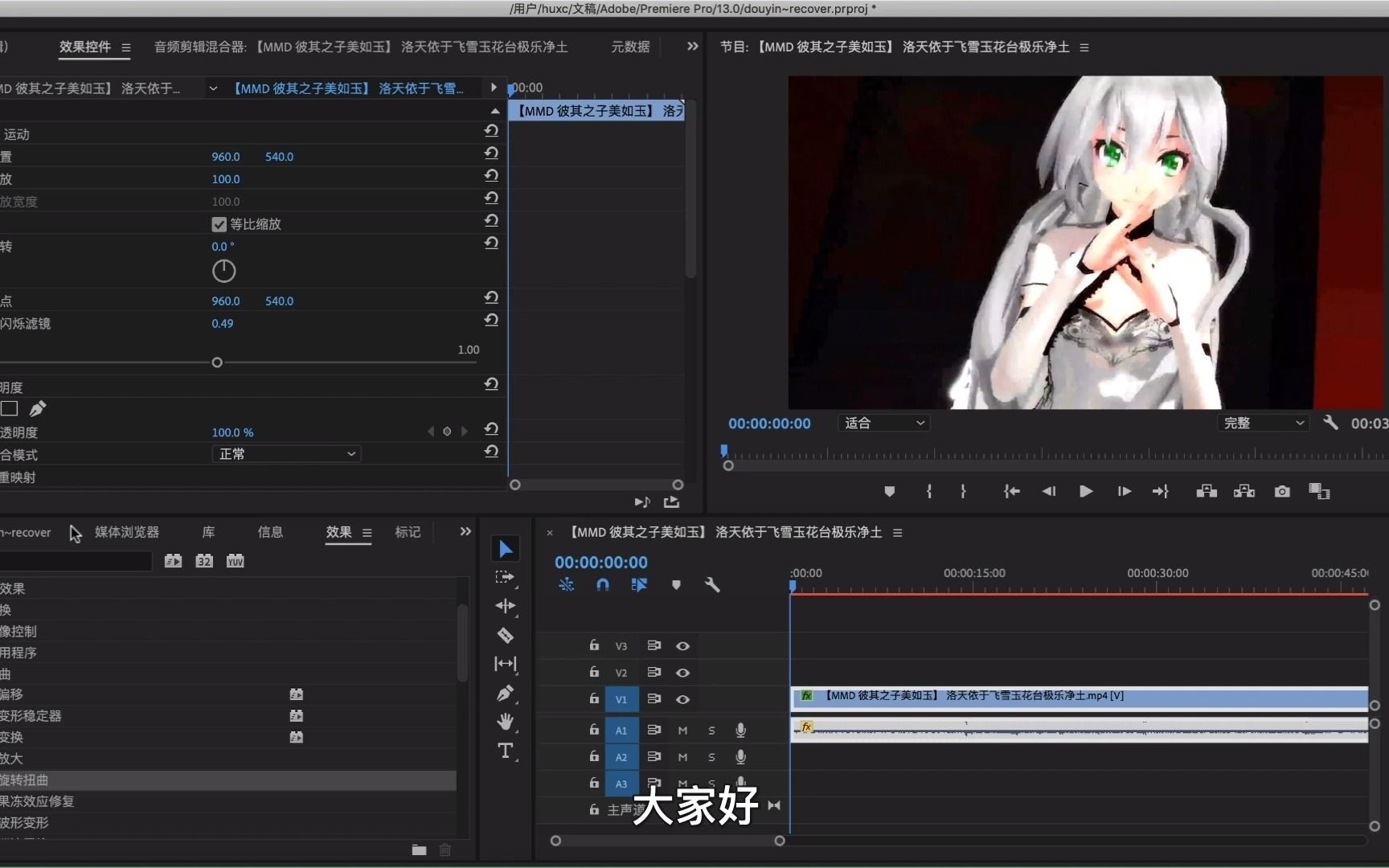Image resolution: width=1389 pixels, height=868 pixels.
Task: Switch to 库 tab
Action: (x=208, y=532)
